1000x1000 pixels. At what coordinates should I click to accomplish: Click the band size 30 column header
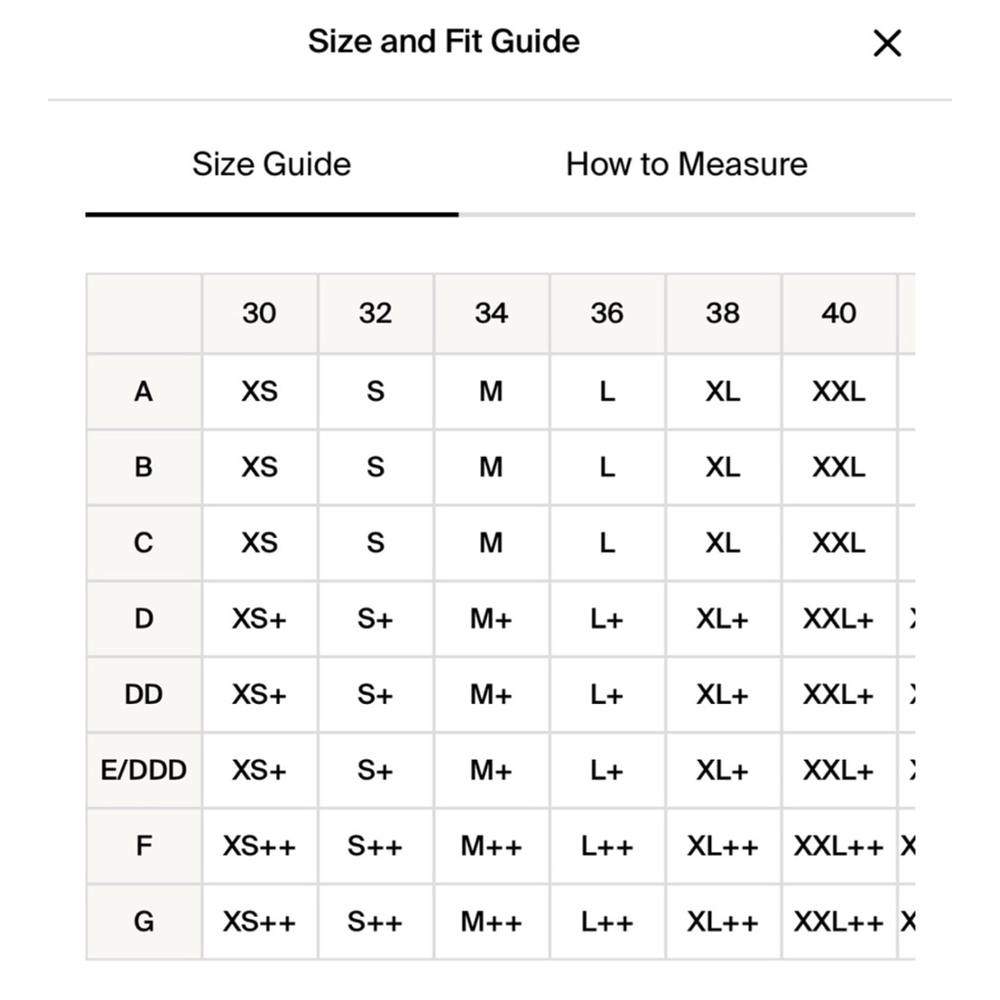[x=260, y=313]
